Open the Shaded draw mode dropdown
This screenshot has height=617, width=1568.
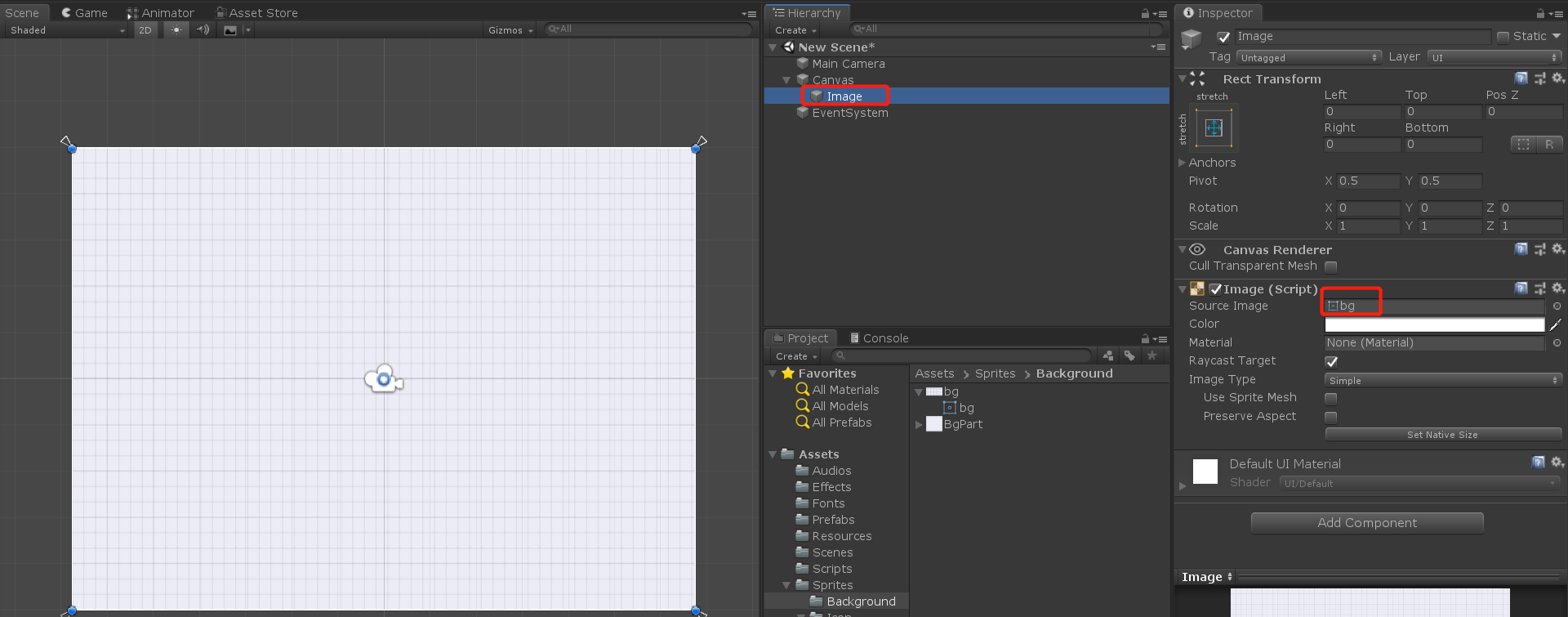point(67,30)
